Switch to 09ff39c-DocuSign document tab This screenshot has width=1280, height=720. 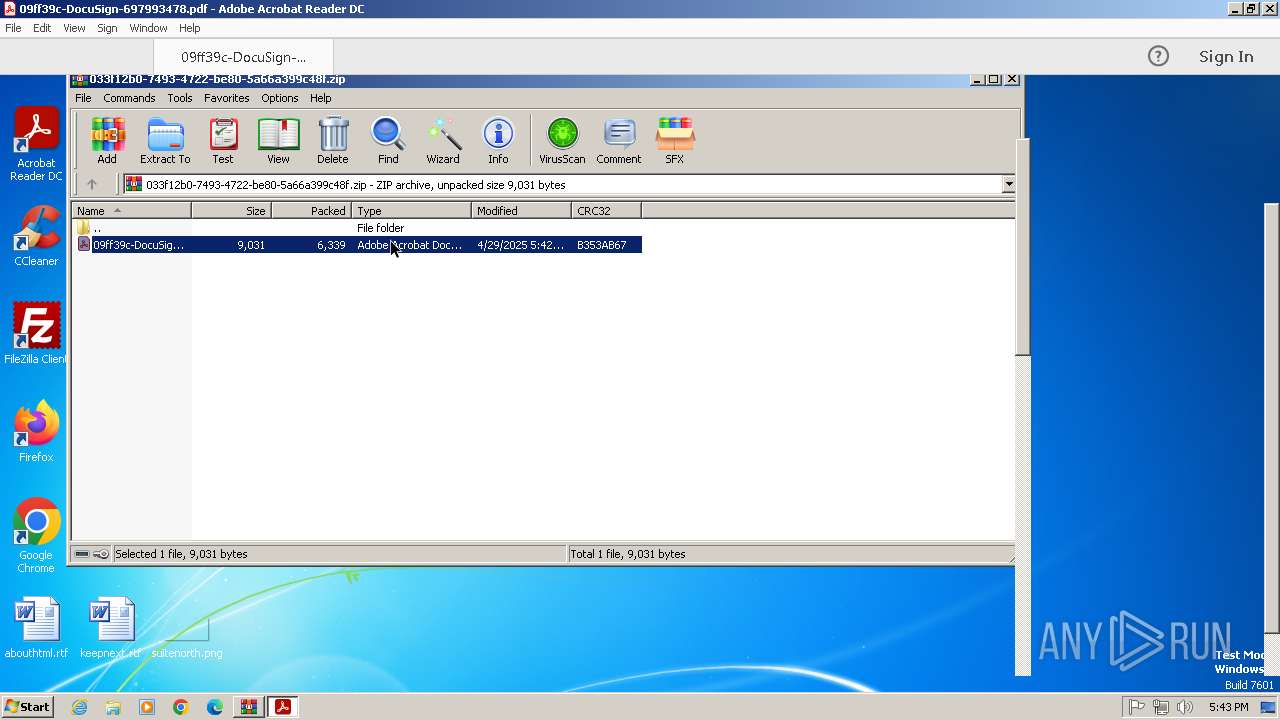click(243, 57)
